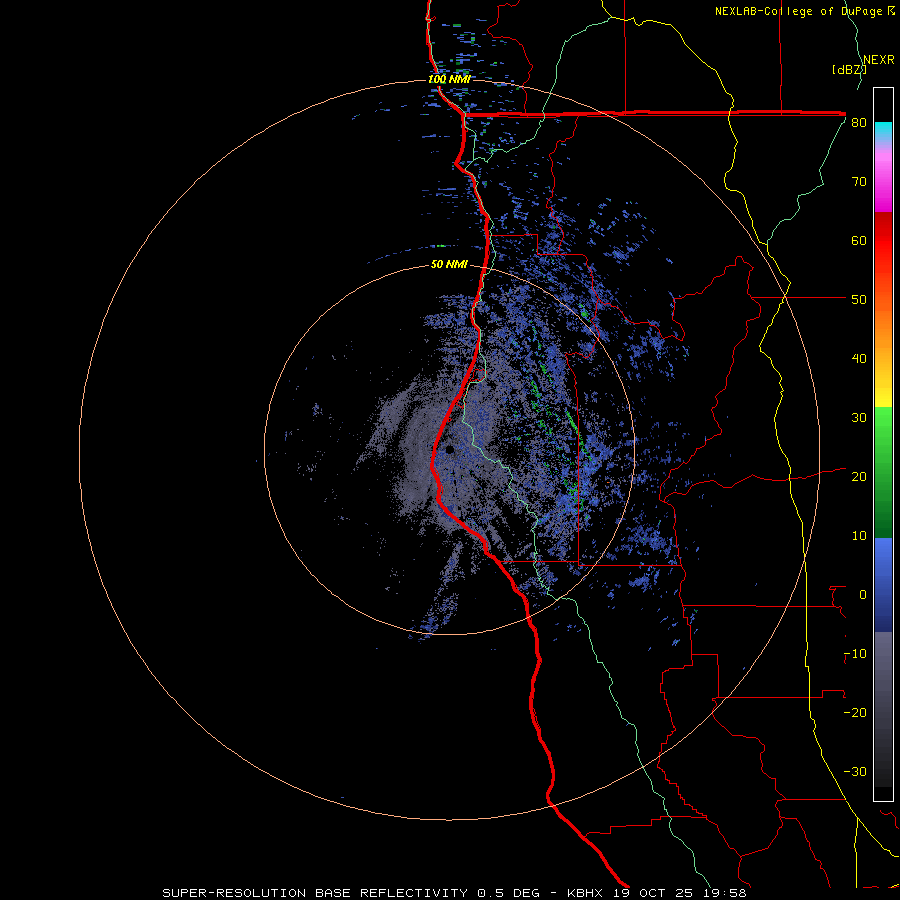This screenshot has height=900, width=900.
Task: Click the 80 dBZ scale label
Action: pos(859,123)
